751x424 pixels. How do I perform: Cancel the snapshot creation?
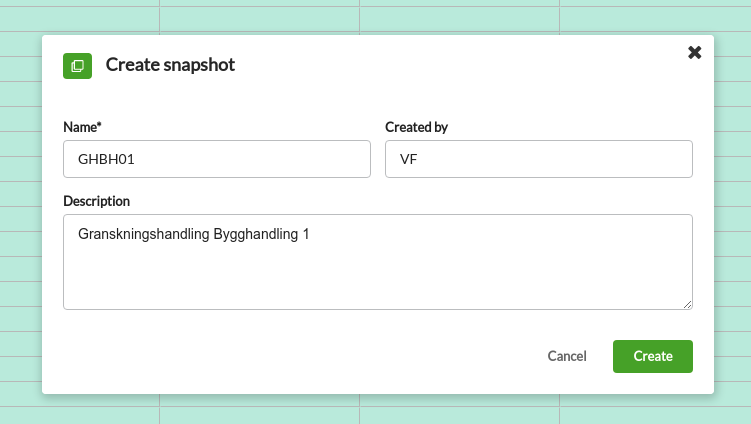pos(567,356)
